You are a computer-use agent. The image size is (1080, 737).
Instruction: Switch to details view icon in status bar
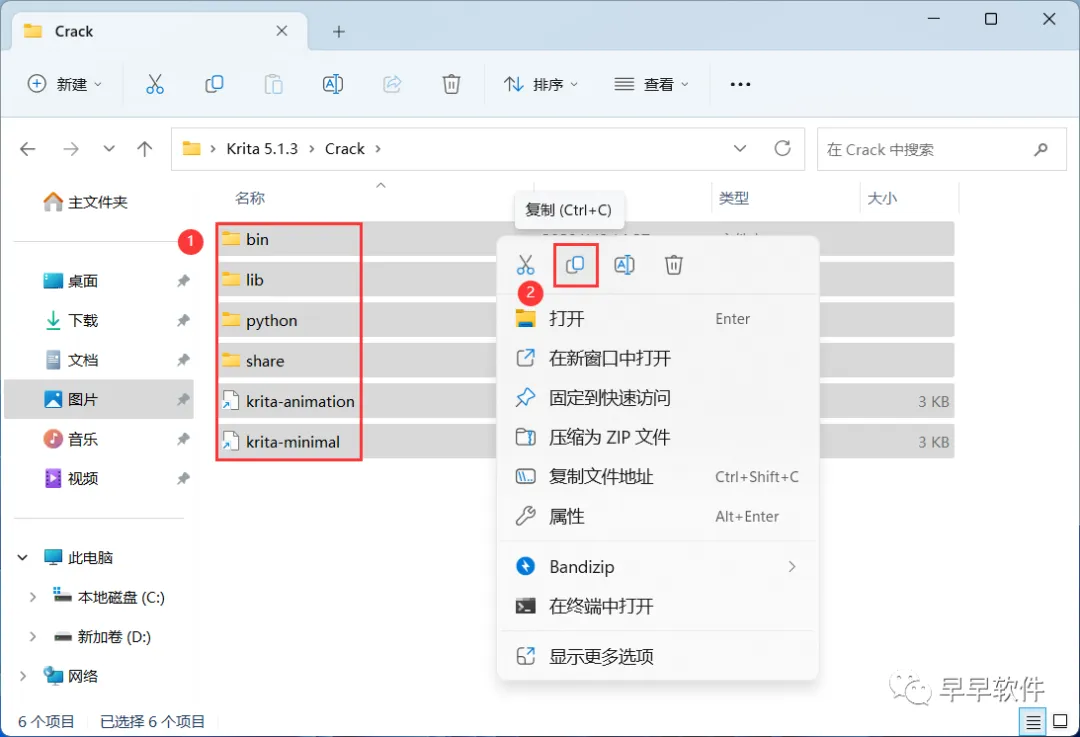point(1033,722)
